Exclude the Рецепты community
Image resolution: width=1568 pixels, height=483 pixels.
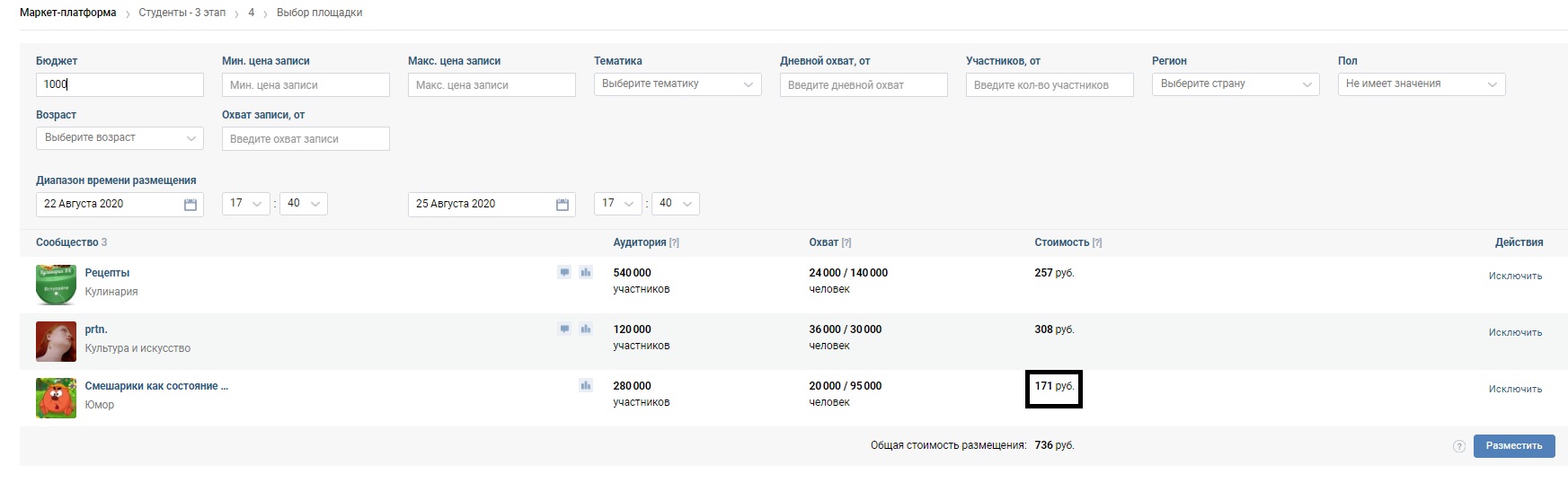(x=1515, y=276)
